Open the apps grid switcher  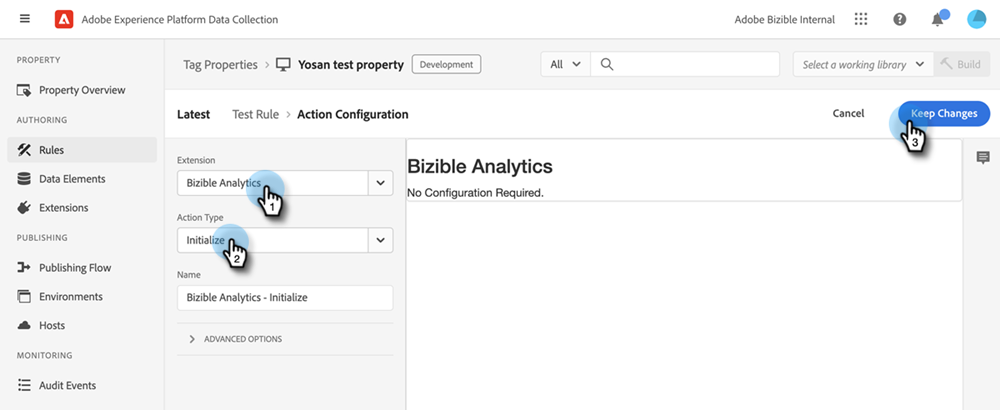[861, 19]
